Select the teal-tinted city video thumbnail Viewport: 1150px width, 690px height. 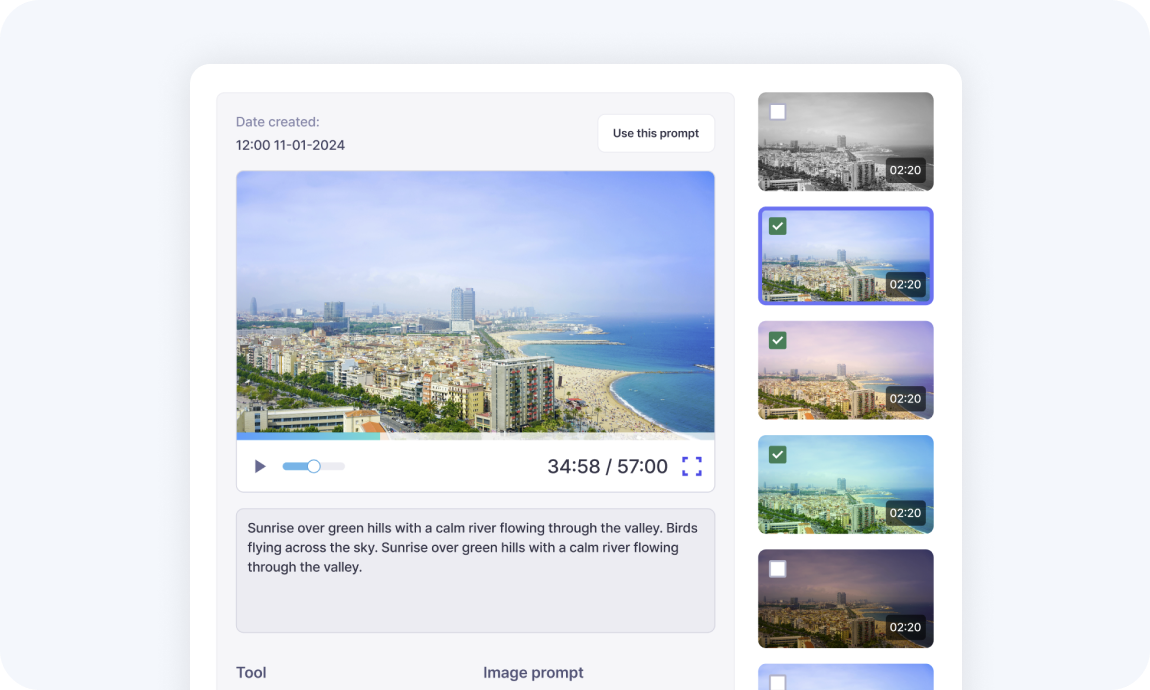(846, 485)
